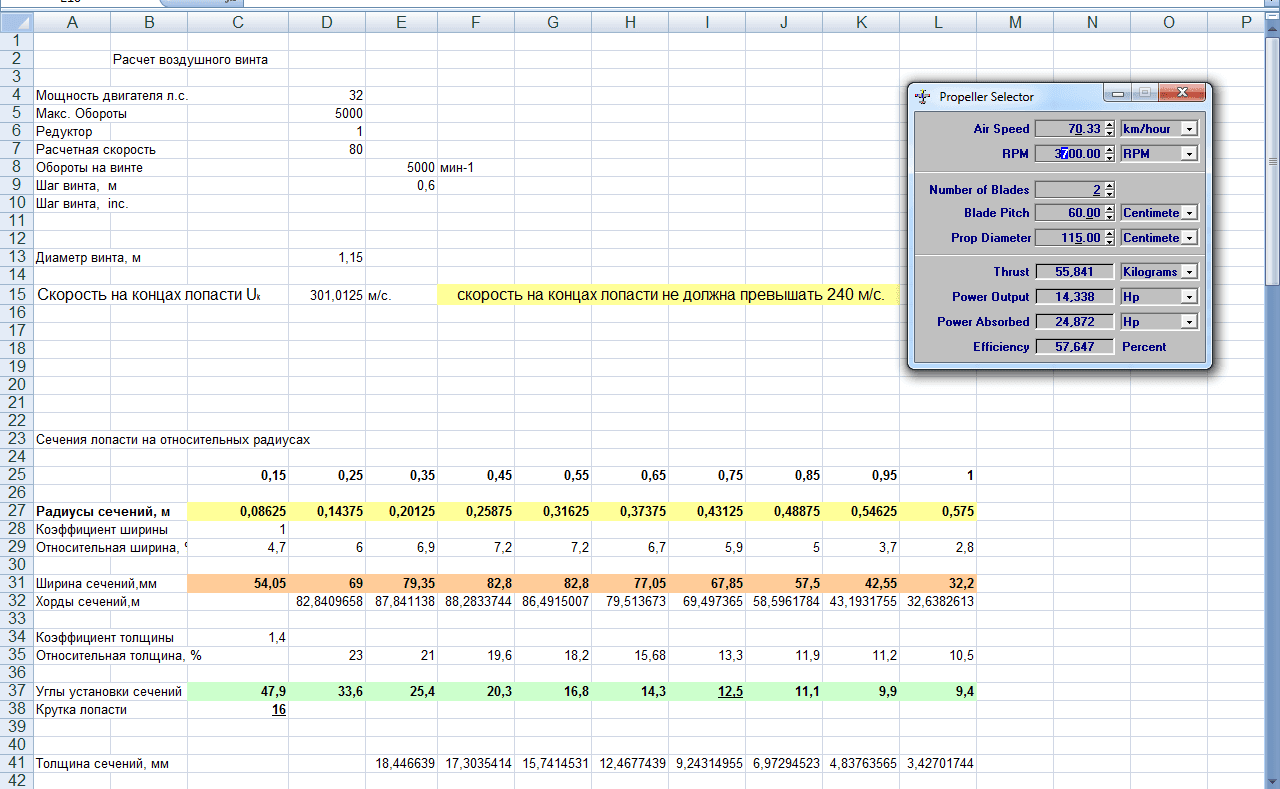Select the engine power cell containing 32

pos(327,95)
